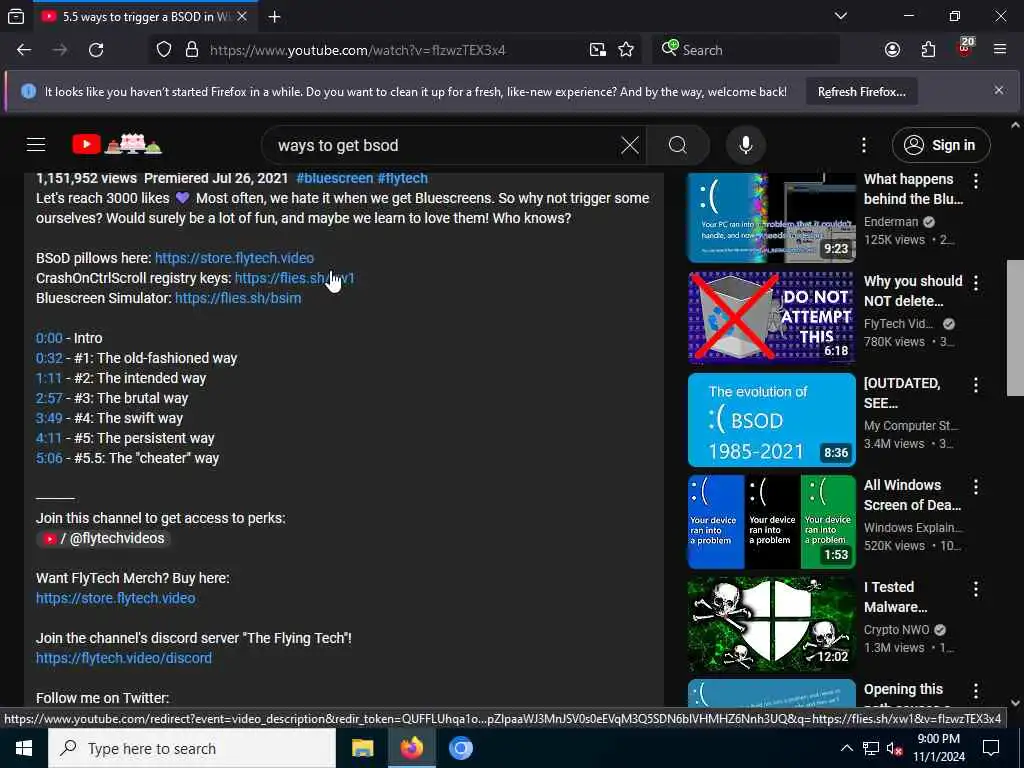View site security padlock info
1024x768 pixels.
[191, 50]
